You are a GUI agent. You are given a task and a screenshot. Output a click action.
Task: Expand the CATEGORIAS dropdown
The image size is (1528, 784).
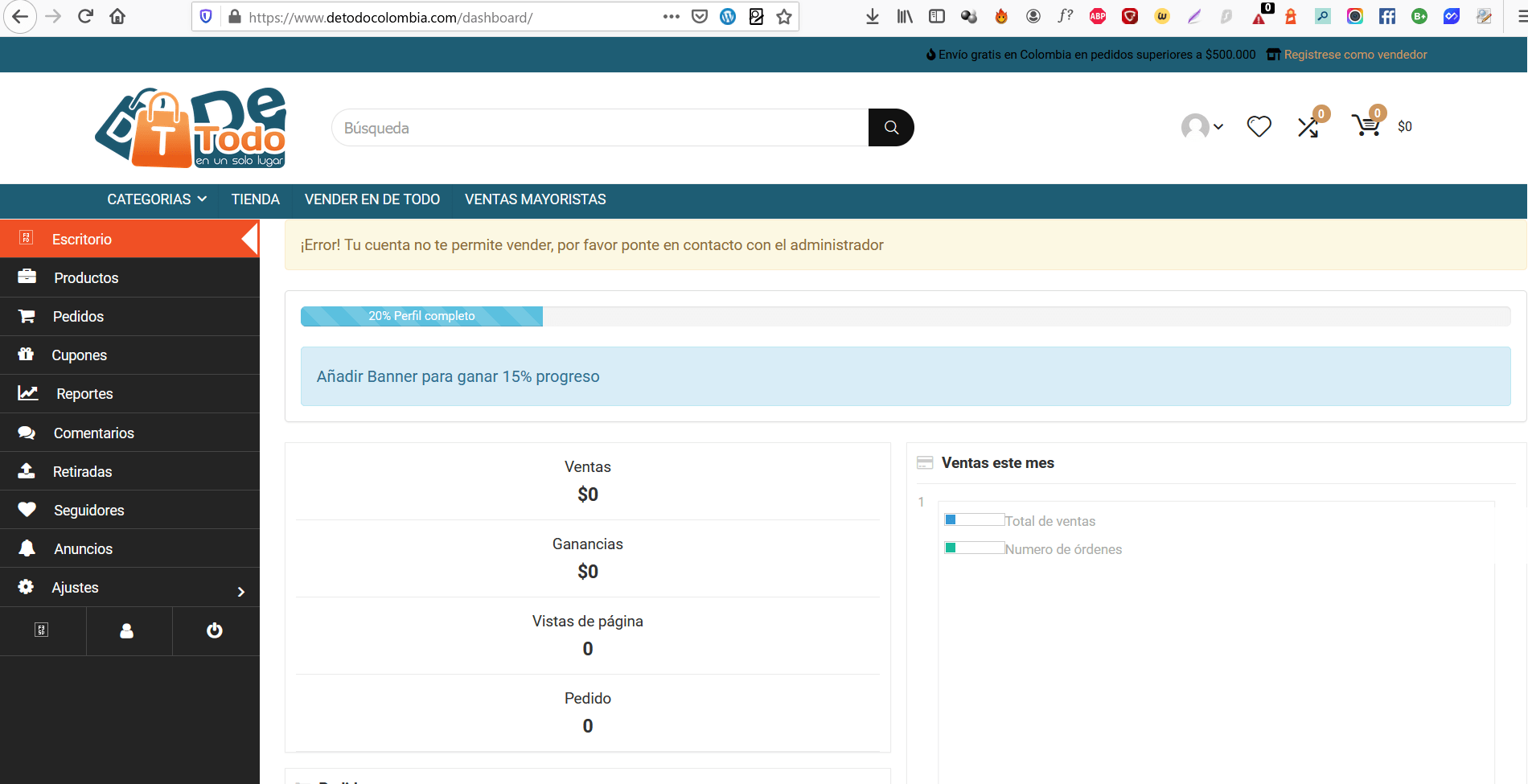tap(157, 199)
